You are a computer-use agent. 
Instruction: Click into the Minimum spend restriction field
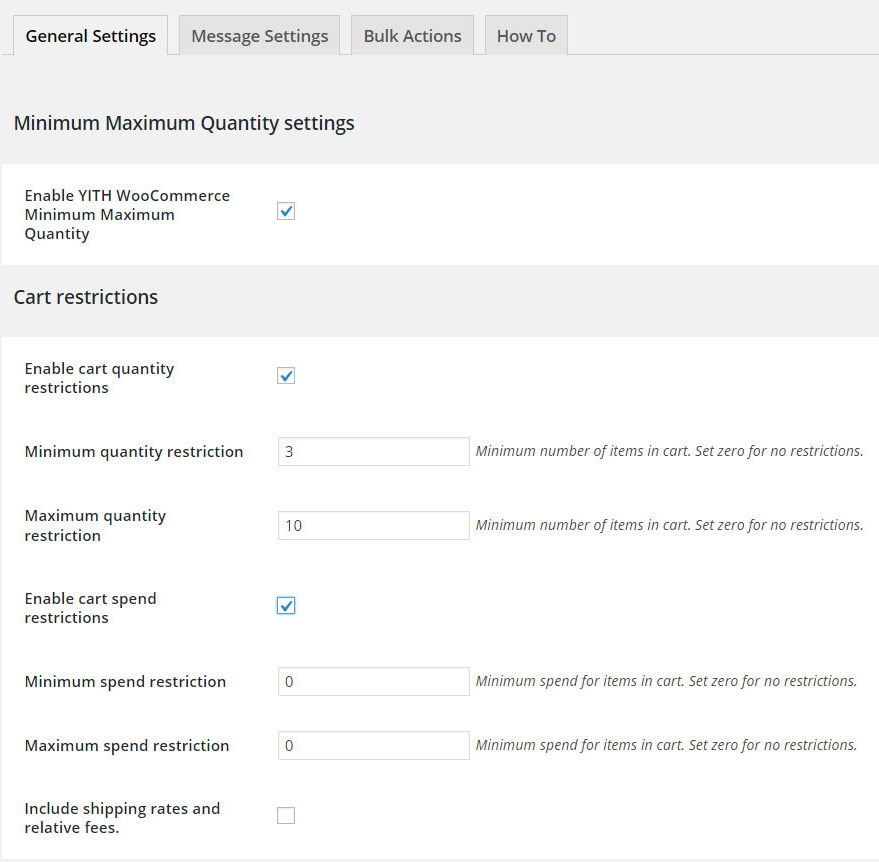click(x=373, y=682)
